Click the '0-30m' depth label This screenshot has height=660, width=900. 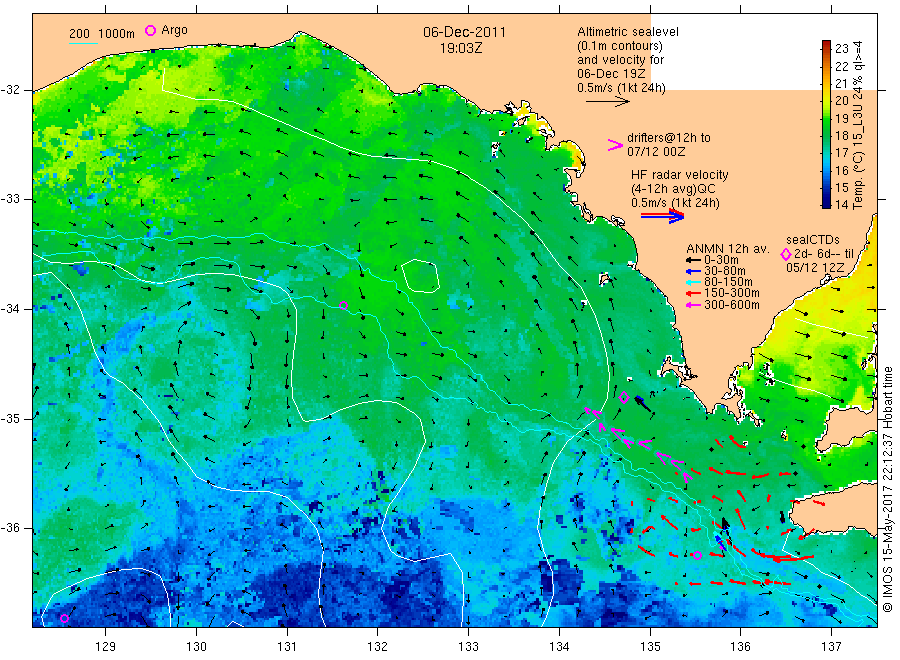pyautogui.click(x=721, y=260)
